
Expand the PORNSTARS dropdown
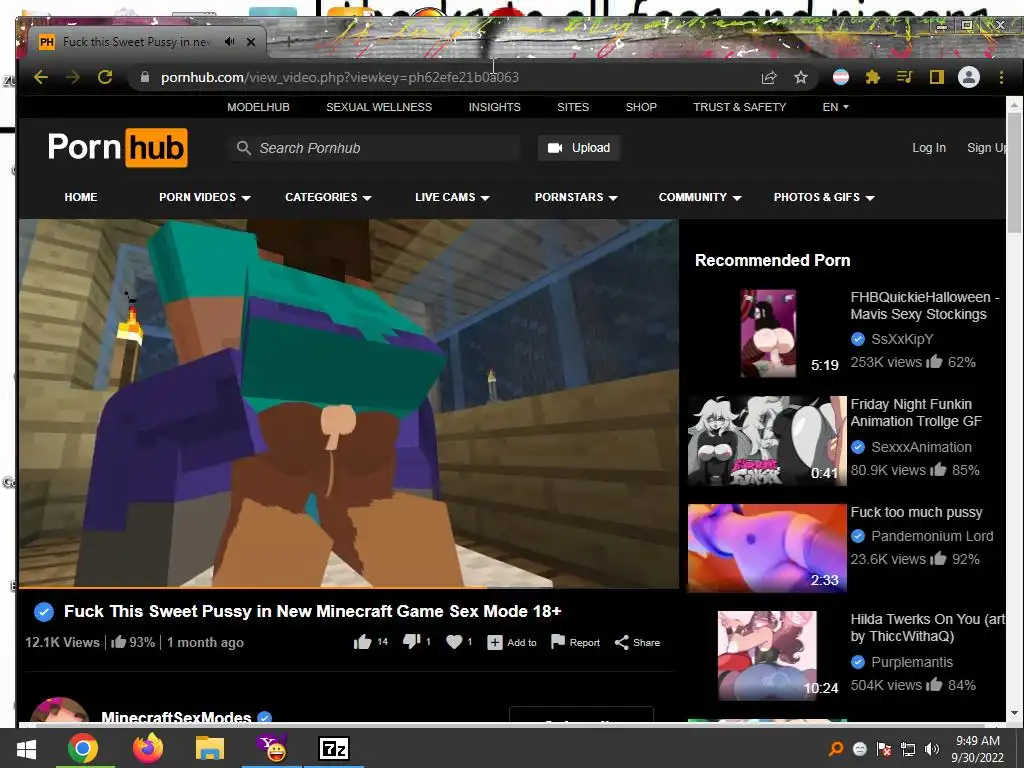point(575,197)
